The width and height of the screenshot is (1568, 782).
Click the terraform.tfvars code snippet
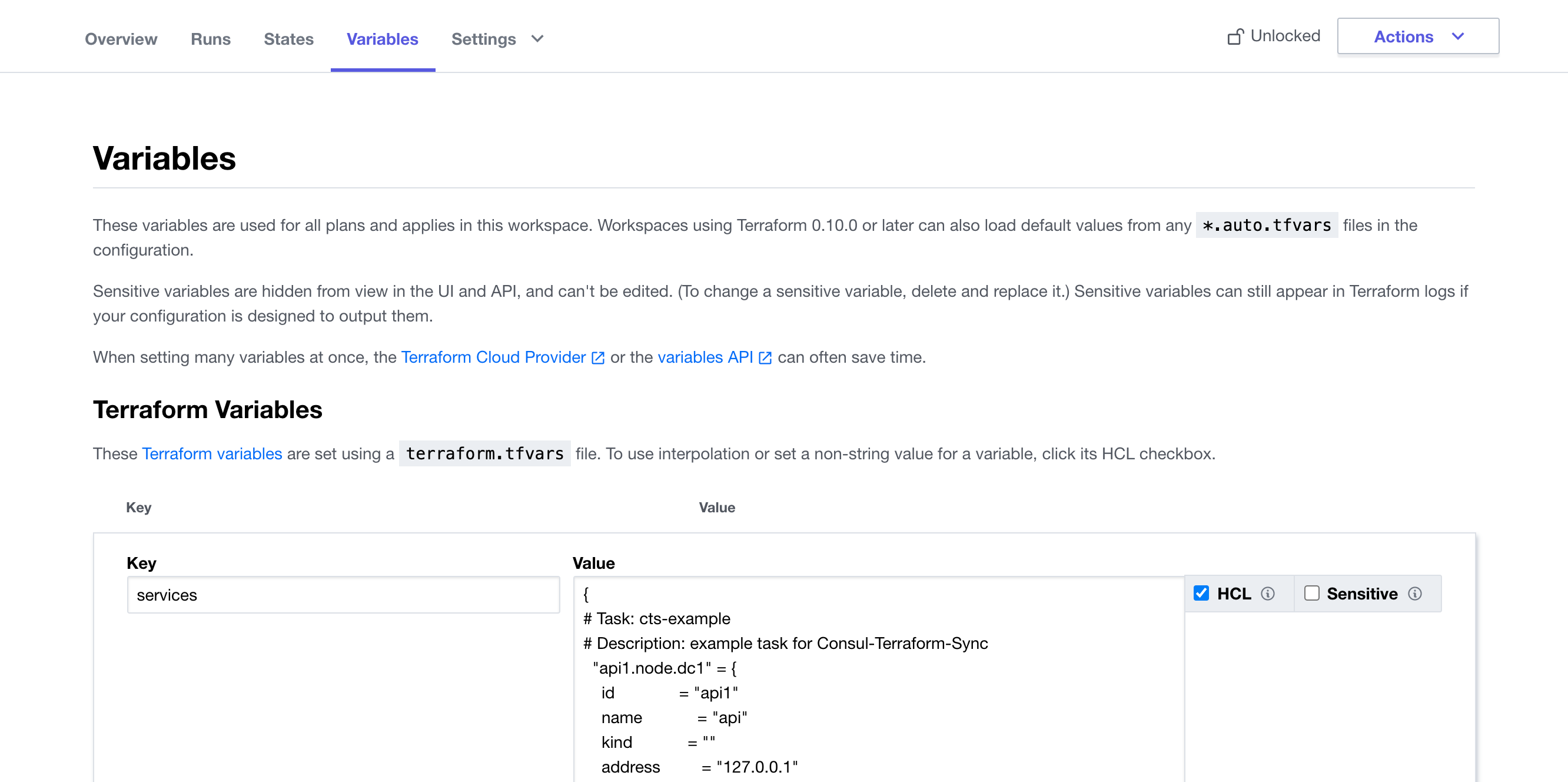coord(484,454)
